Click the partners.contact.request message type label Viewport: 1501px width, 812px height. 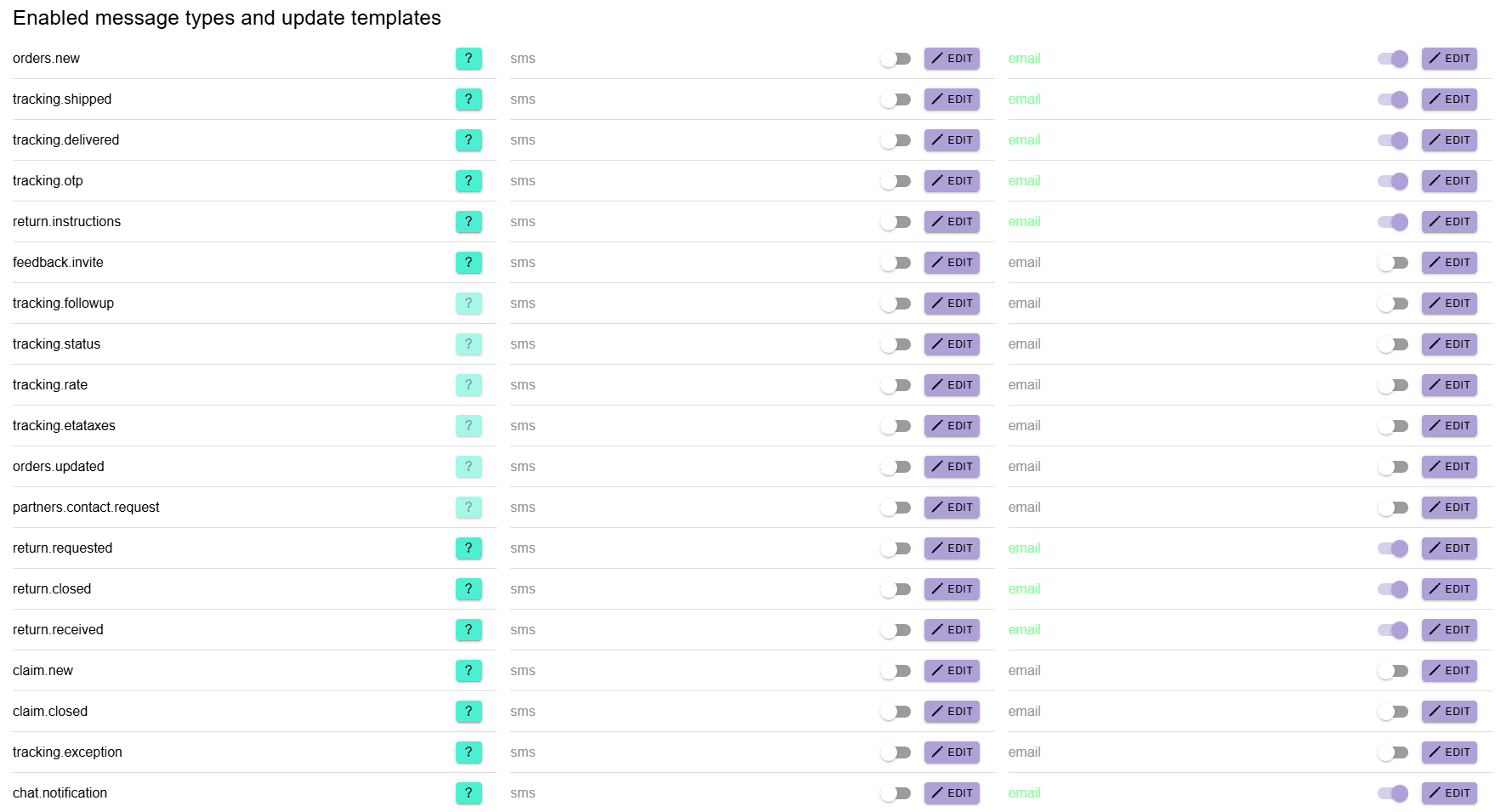pos(86,508)
